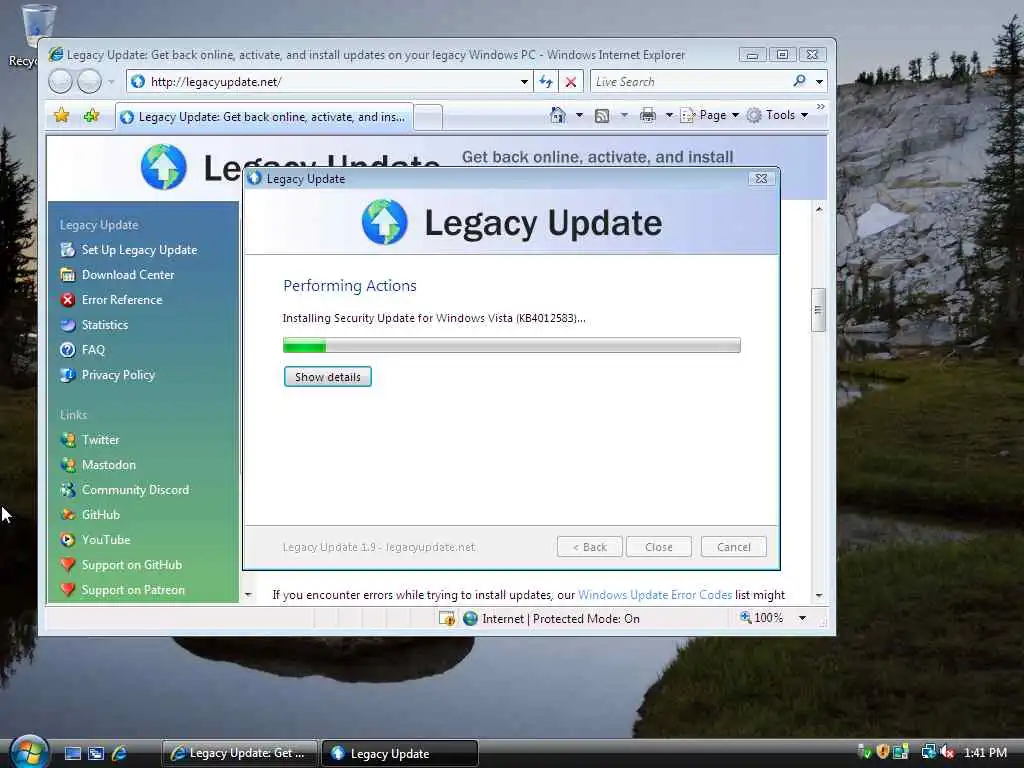
Task: Open Support on GitHub link
Action: (x=132, y=565)
